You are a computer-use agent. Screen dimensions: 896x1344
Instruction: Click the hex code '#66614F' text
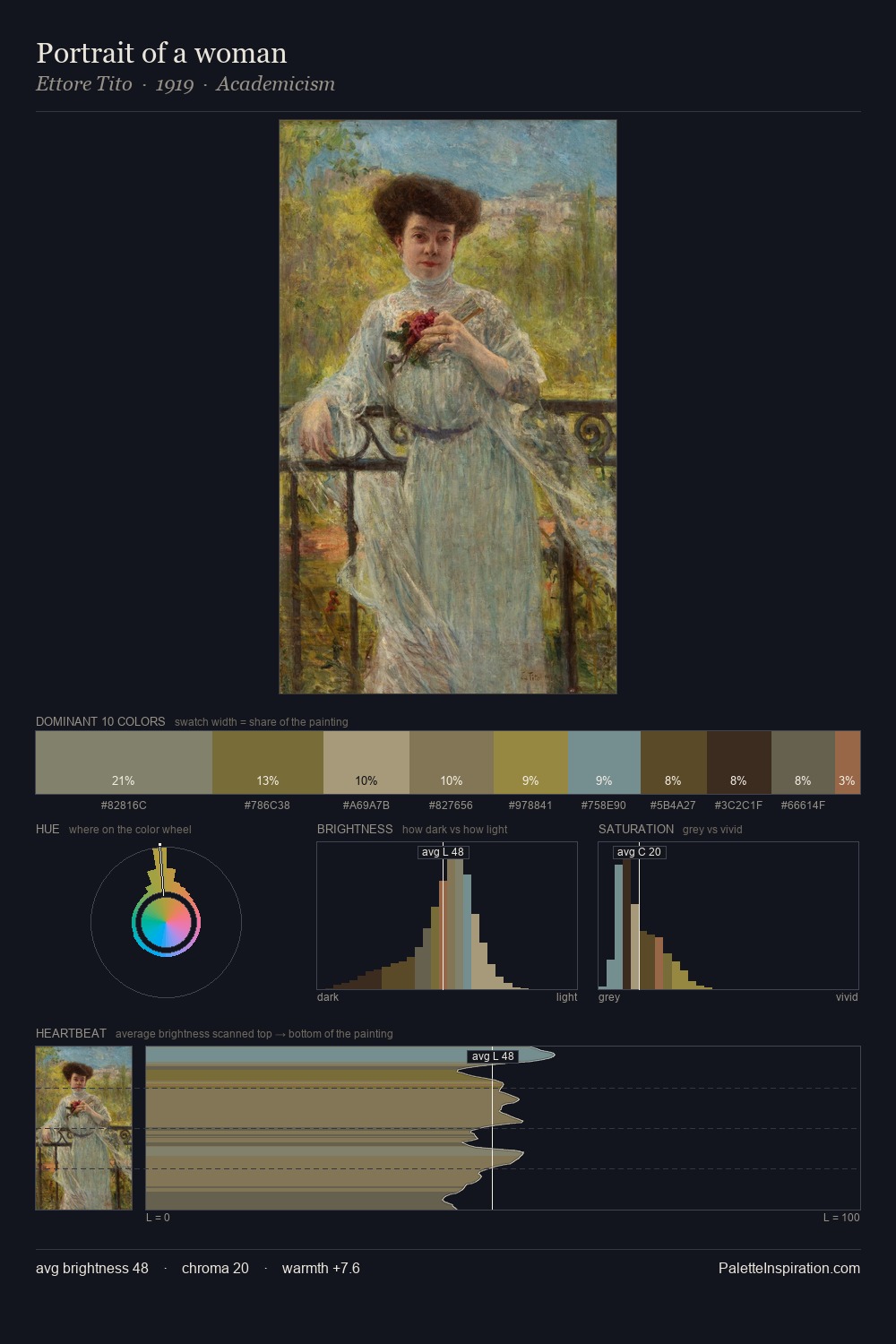803,806
